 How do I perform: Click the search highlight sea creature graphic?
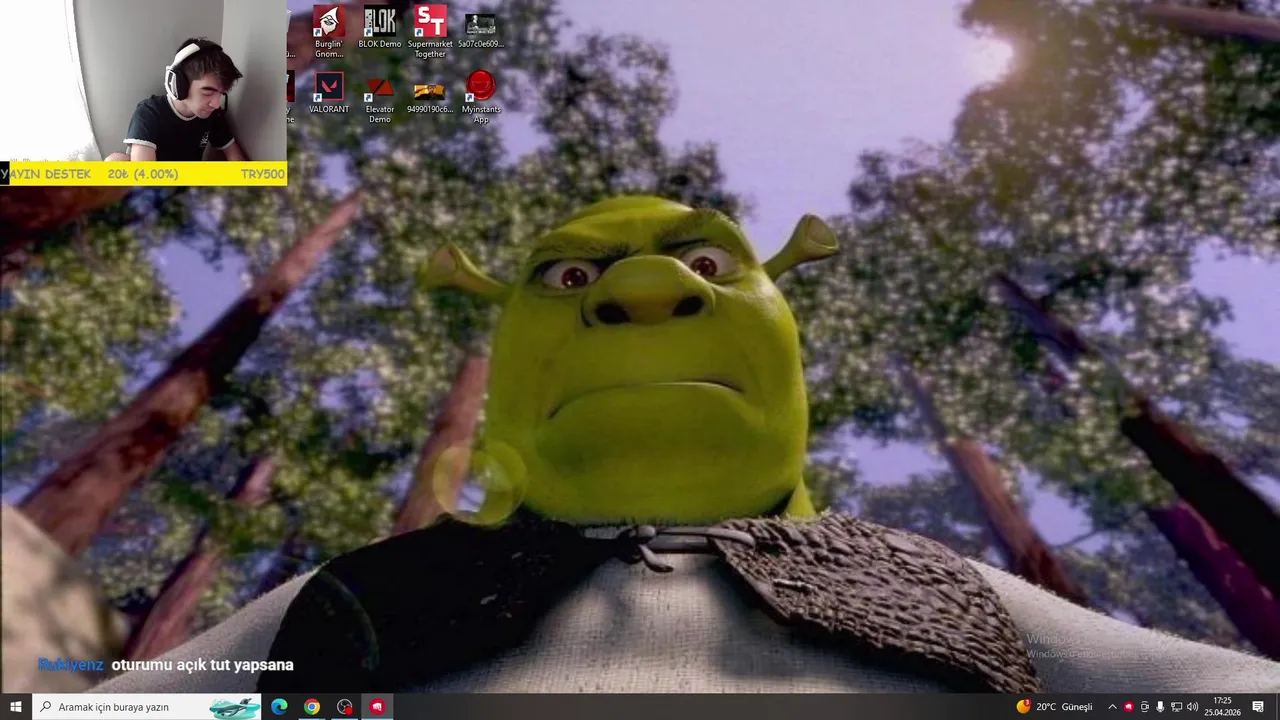[235, 708]
